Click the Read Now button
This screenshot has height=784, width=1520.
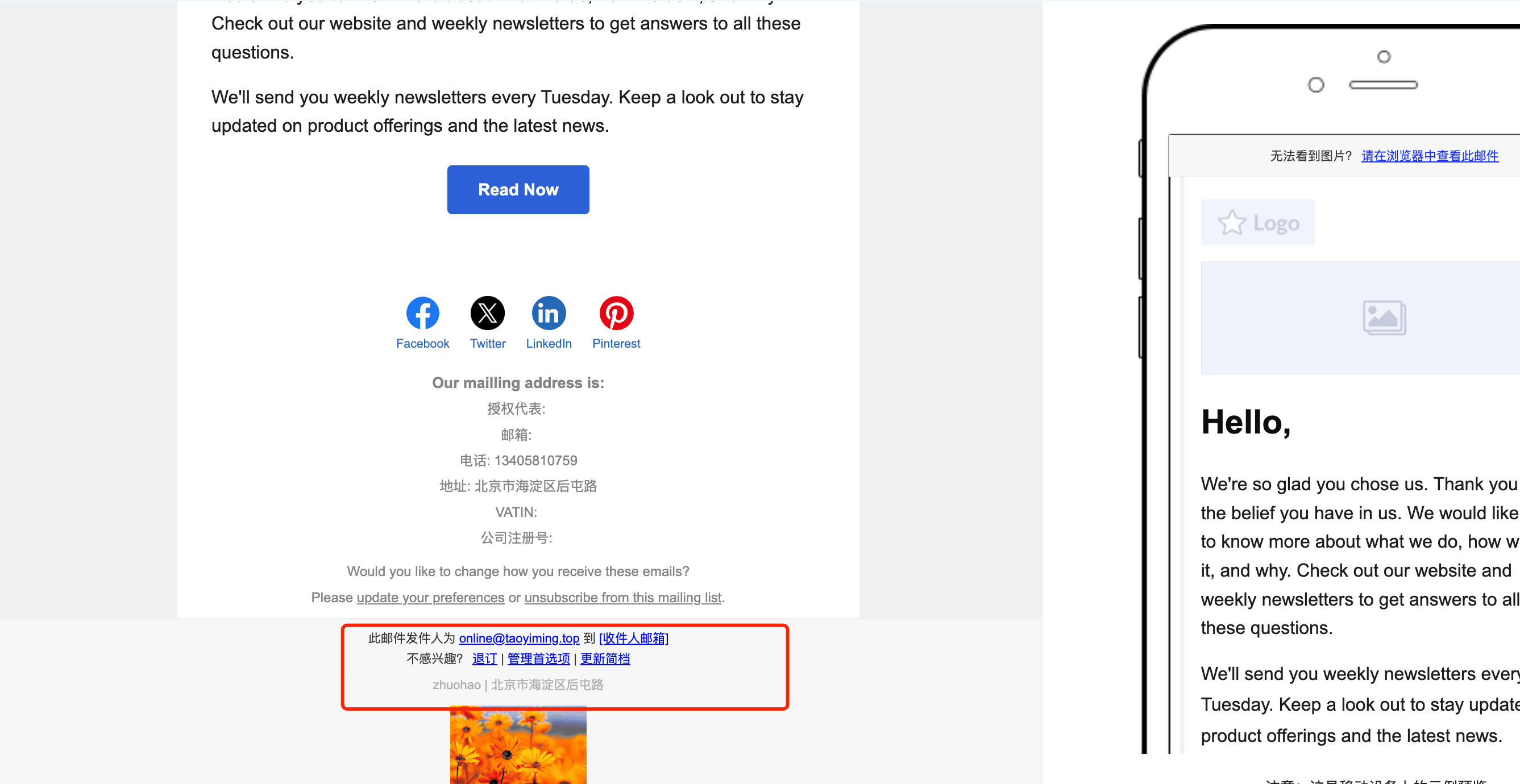click(x=518, y=189)
